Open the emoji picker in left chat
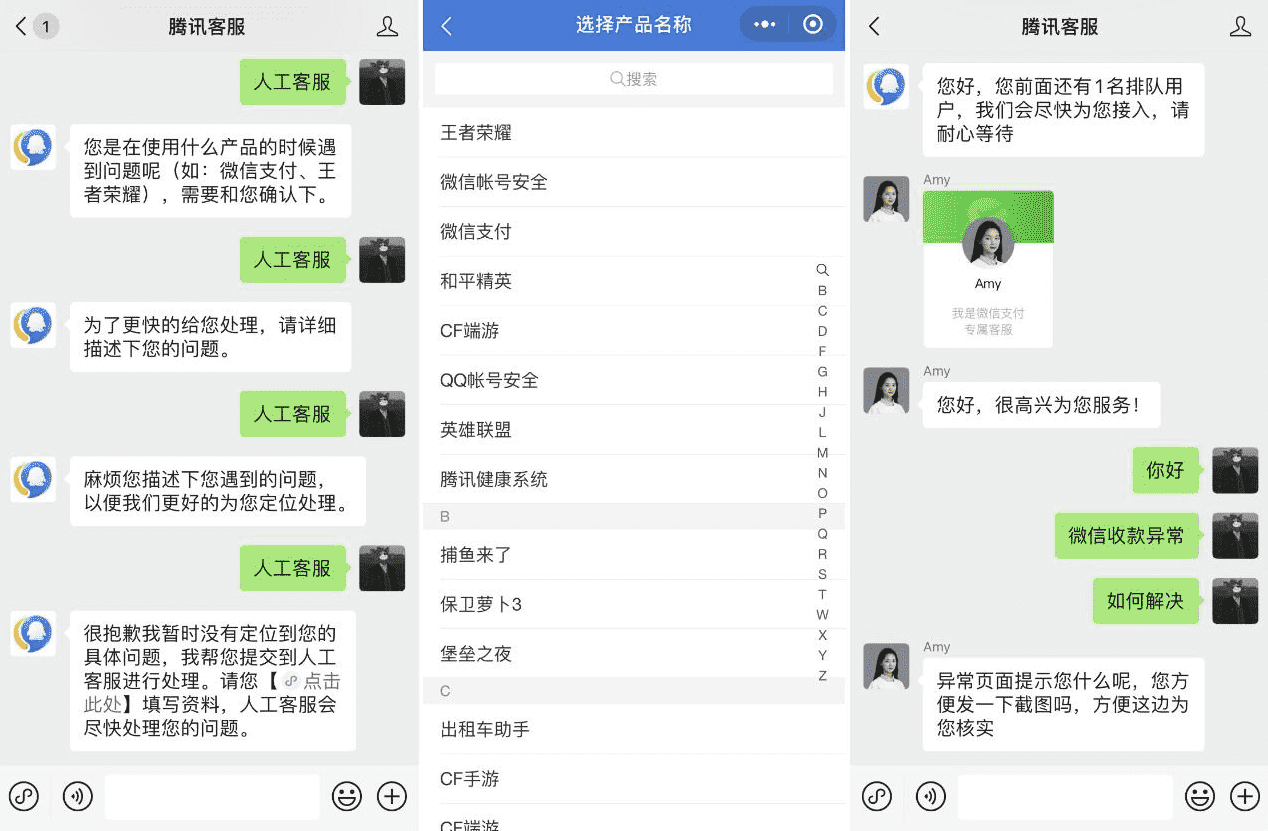This screenshot has width=1268, height=831. click(x=347, y=796)
